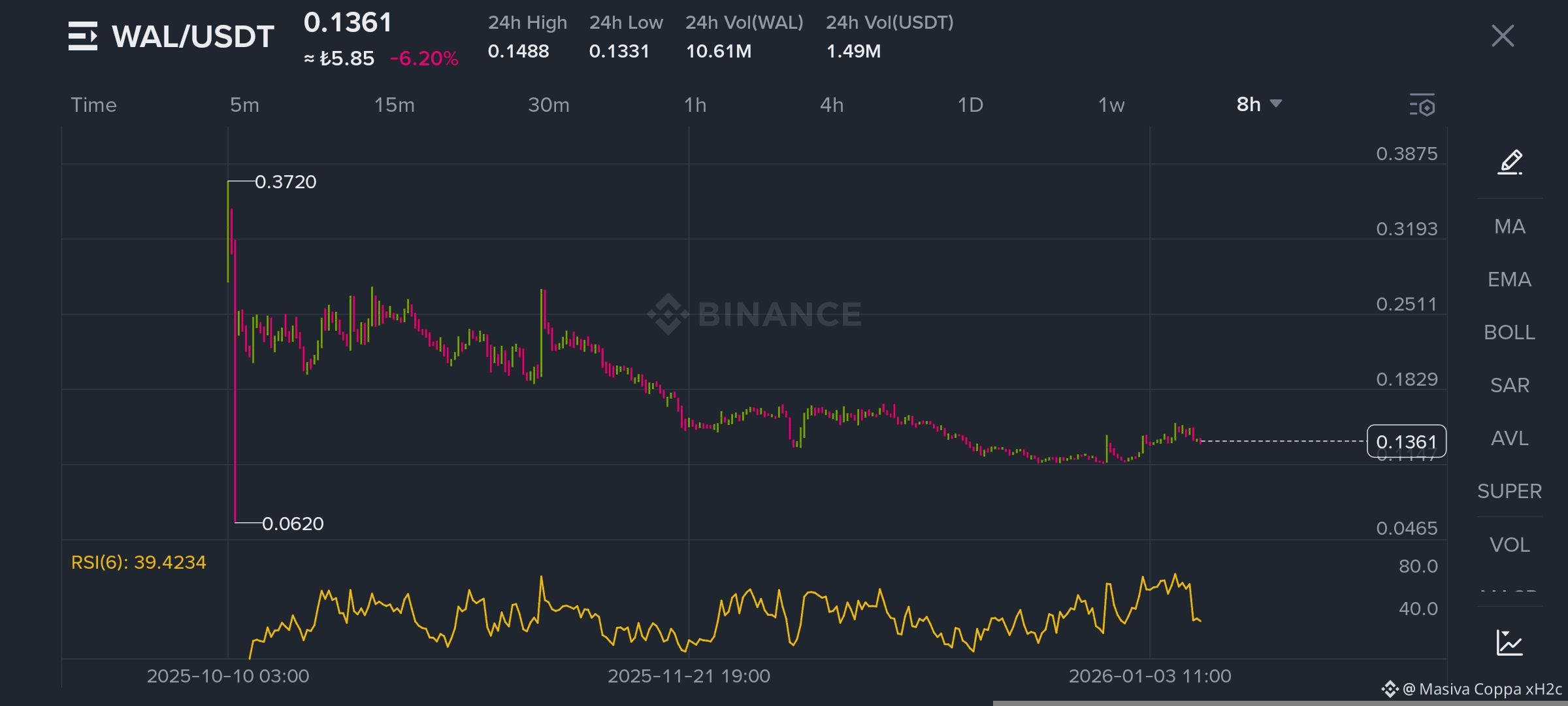The height and width of the screenshot is (706, 1568).
Task: Select the 1D timeframe tab
Action: (x=970, y=105)
